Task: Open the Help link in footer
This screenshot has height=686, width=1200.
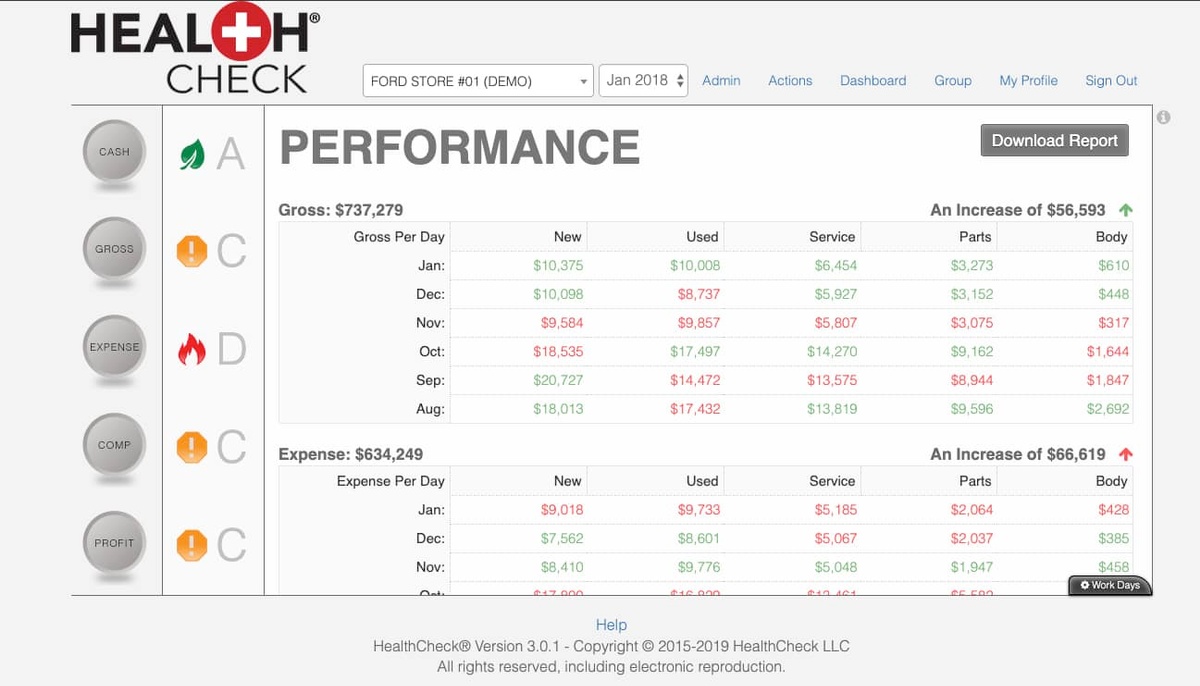Action: coord(611,625)
